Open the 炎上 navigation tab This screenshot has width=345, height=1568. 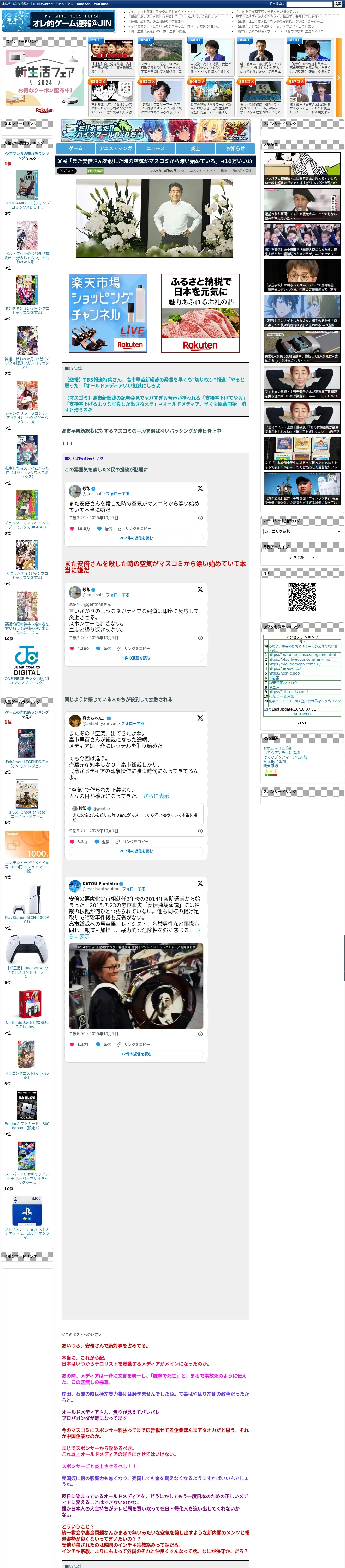[195, 148]
